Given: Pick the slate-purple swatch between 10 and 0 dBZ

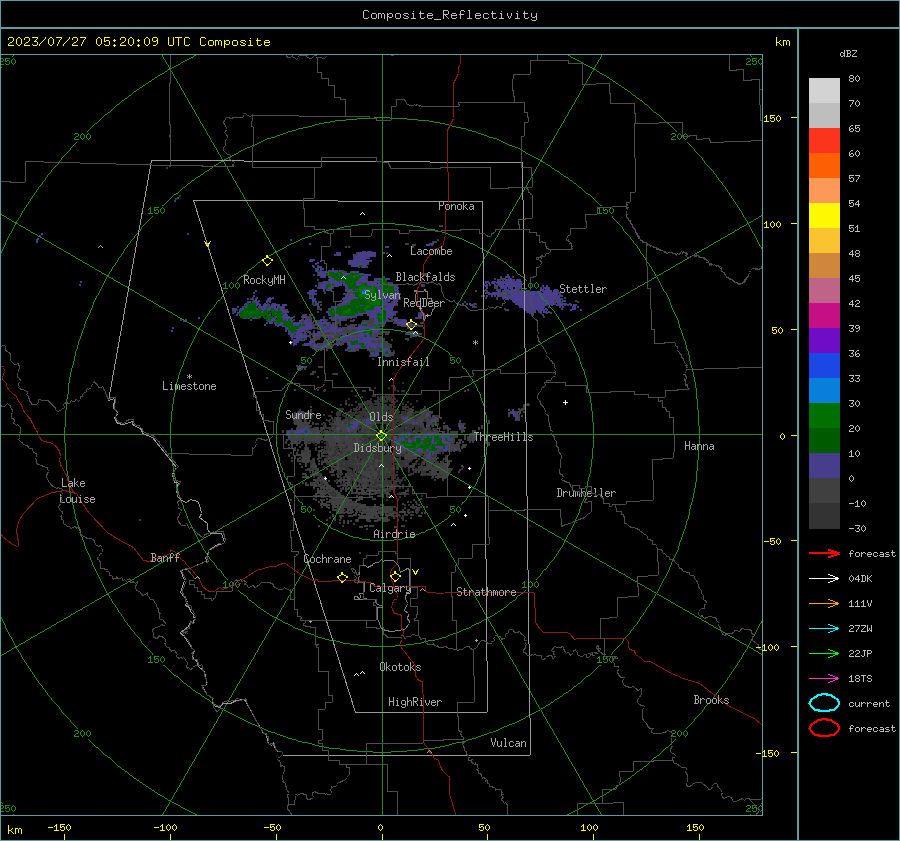Looking at the screenshot, I should [824, 466].
